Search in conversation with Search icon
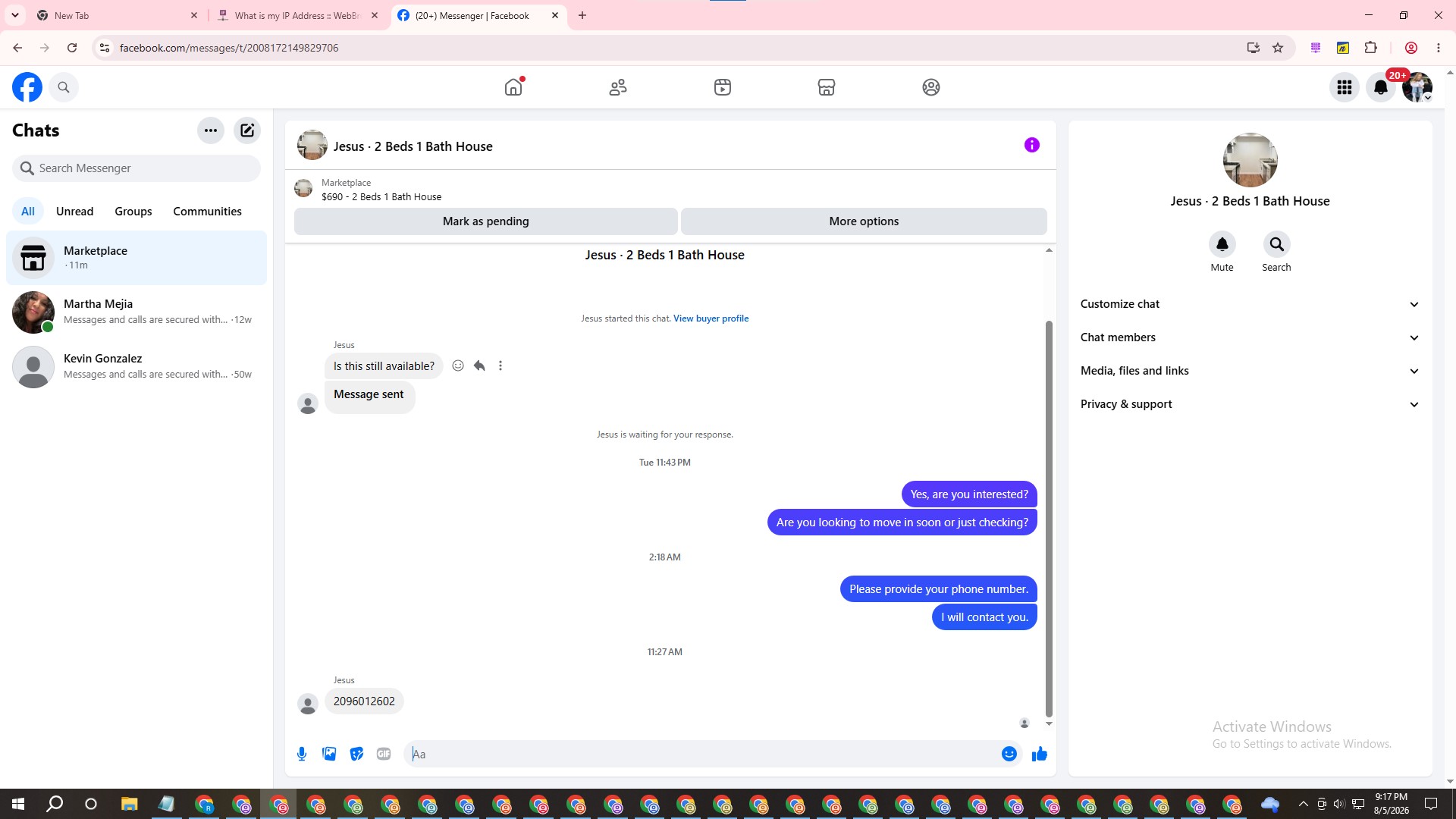1456x819 pixels. (1277, 244)
